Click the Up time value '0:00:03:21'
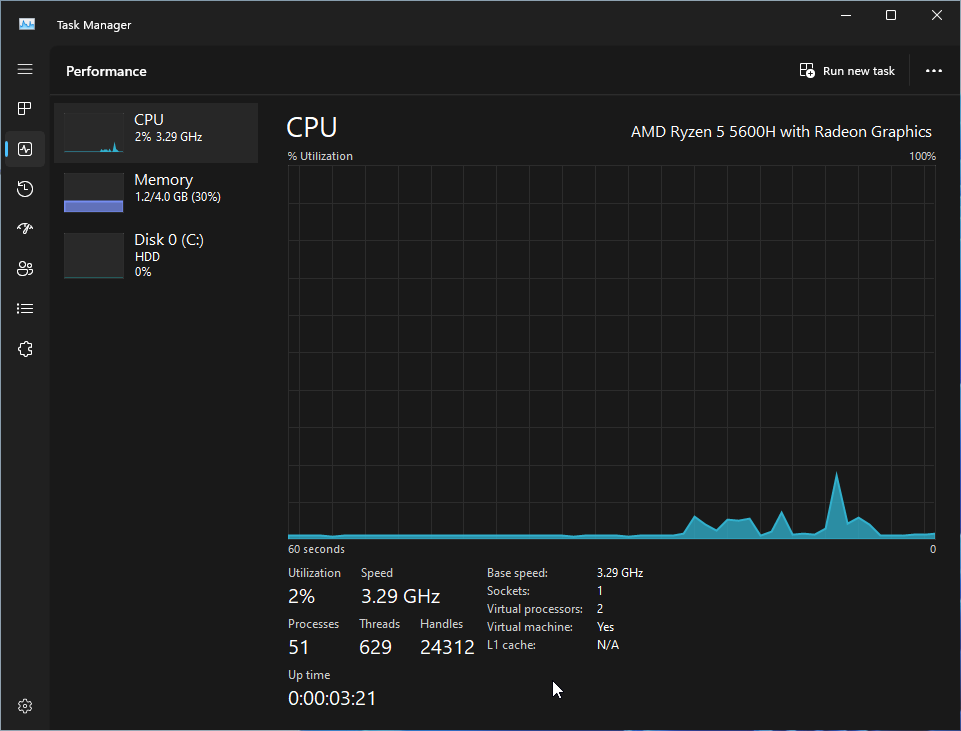The height and width of the screenshot is (731, 961). (x=332, y=698)
